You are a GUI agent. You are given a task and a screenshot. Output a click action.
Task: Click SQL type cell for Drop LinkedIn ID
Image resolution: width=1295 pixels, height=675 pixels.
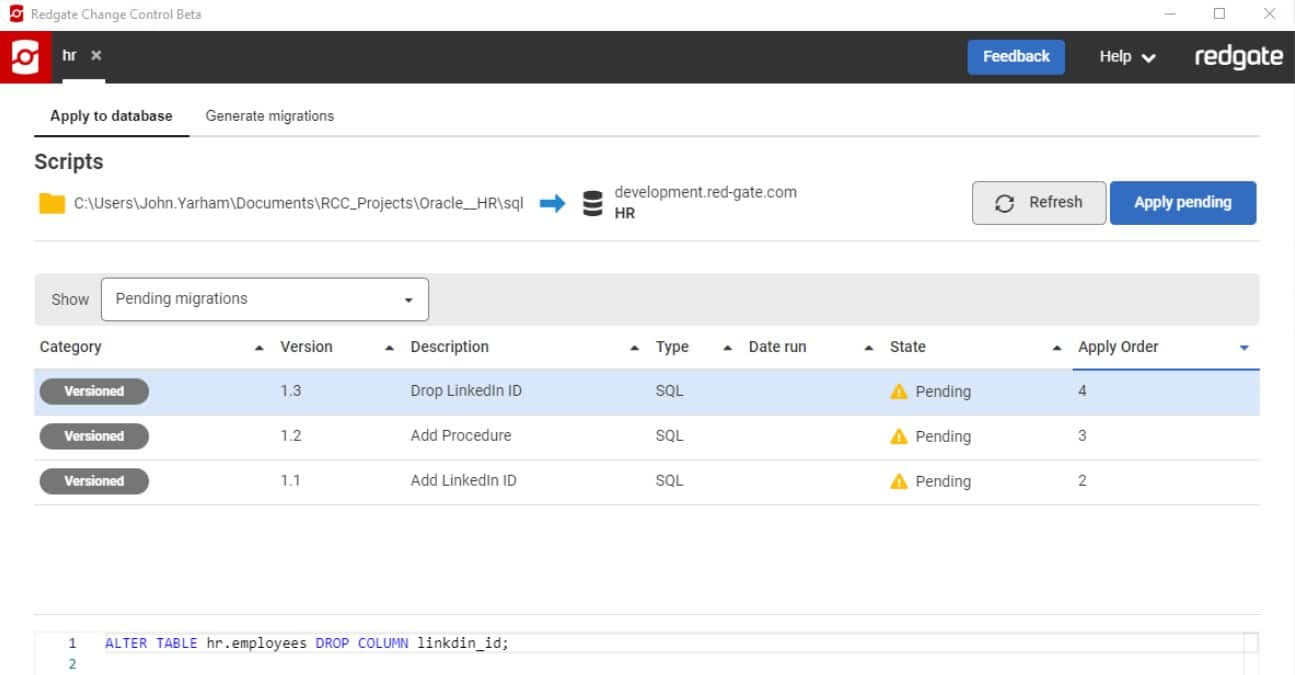tap(670, 391)
